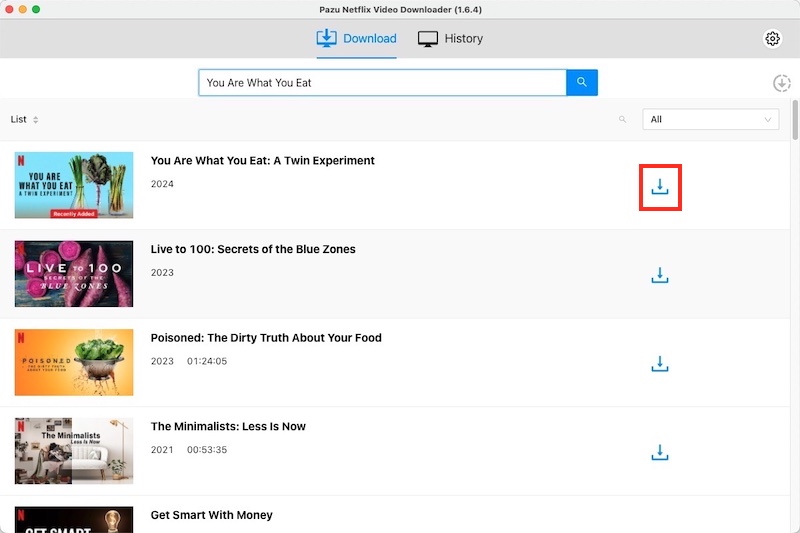800x533 pixels.
Task: Click year 2024 under You Are What You Eat
Action: (x=162, y=184)
